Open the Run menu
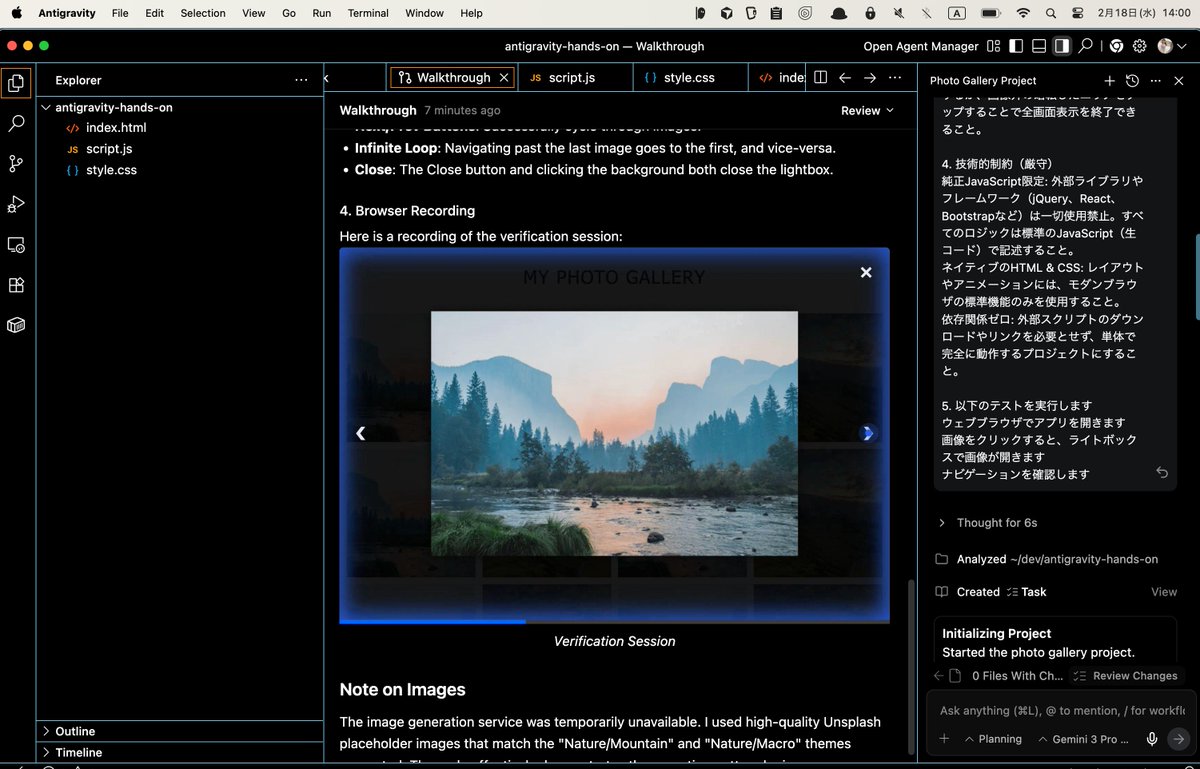The image size is (1200, 769). click(321, 13)
